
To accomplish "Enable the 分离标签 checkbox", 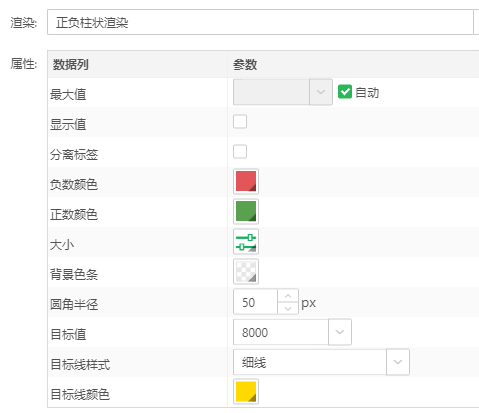I will tap(240, 152).
